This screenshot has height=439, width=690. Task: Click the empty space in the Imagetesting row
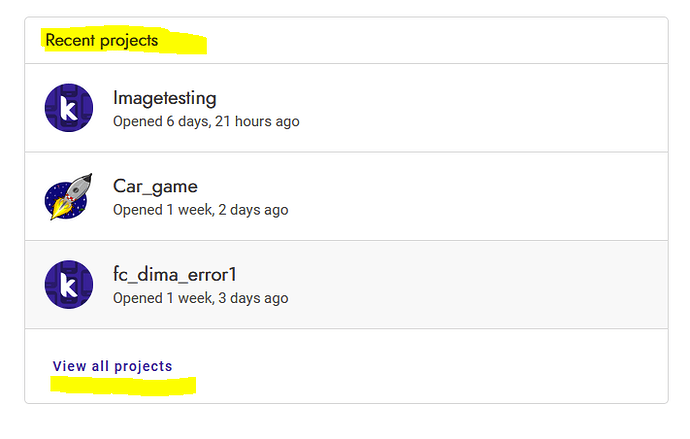pos(484,108)
